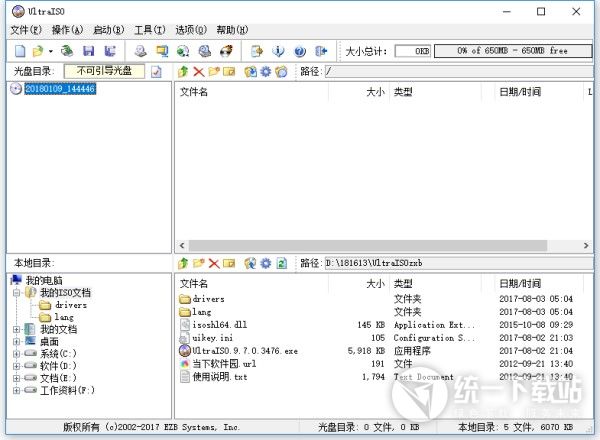The height and width of the screenshot is (440, 600).
Task: Click the New blank image toolbar icon
Action: pos(20,51)
